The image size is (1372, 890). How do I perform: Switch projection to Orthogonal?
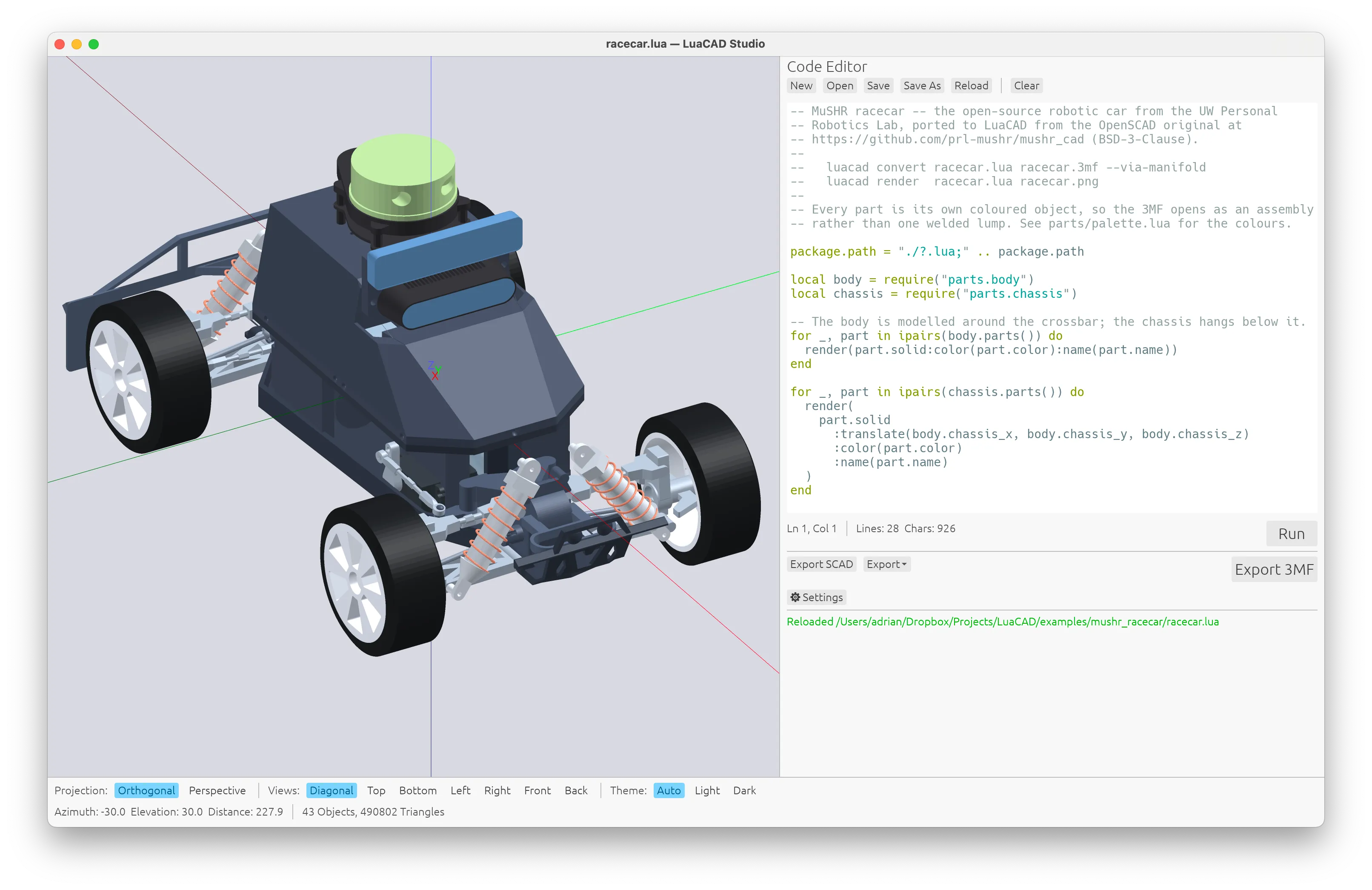point(146,790)
